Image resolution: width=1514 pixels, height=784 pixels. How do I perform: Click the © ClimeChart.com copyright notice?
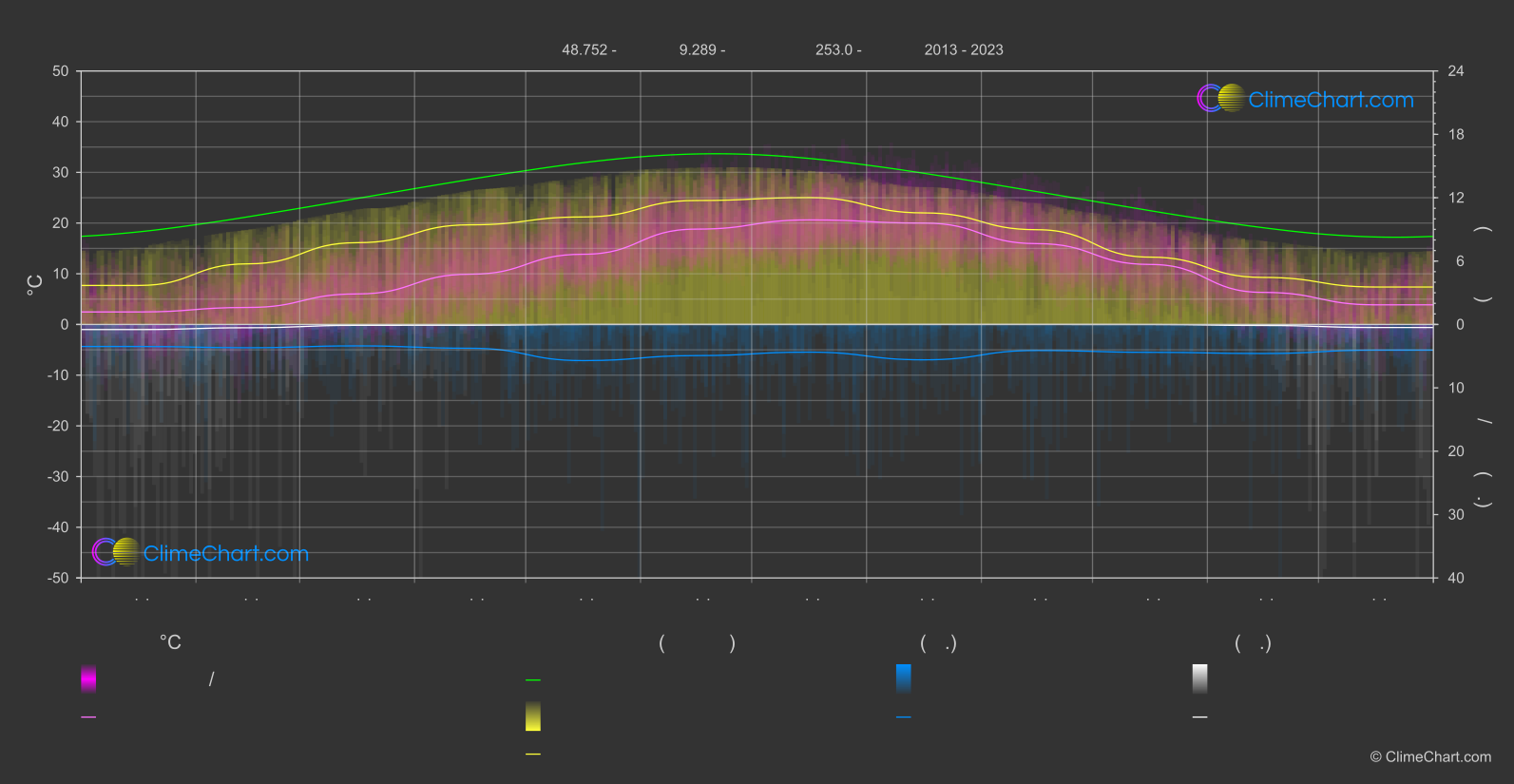[1430, 757]
